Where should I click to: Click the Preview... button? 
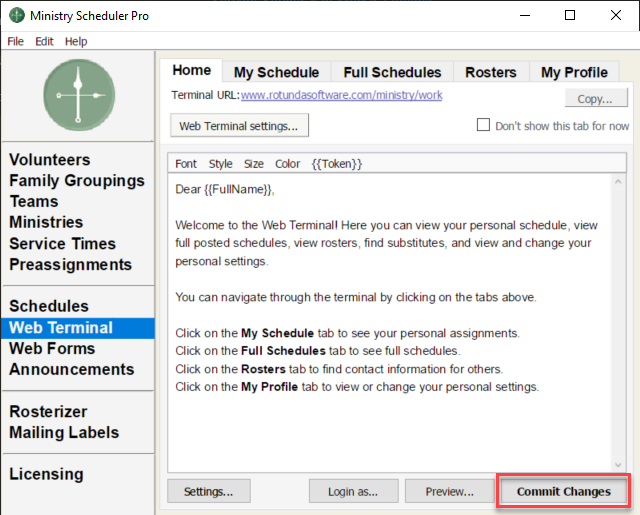449,491
